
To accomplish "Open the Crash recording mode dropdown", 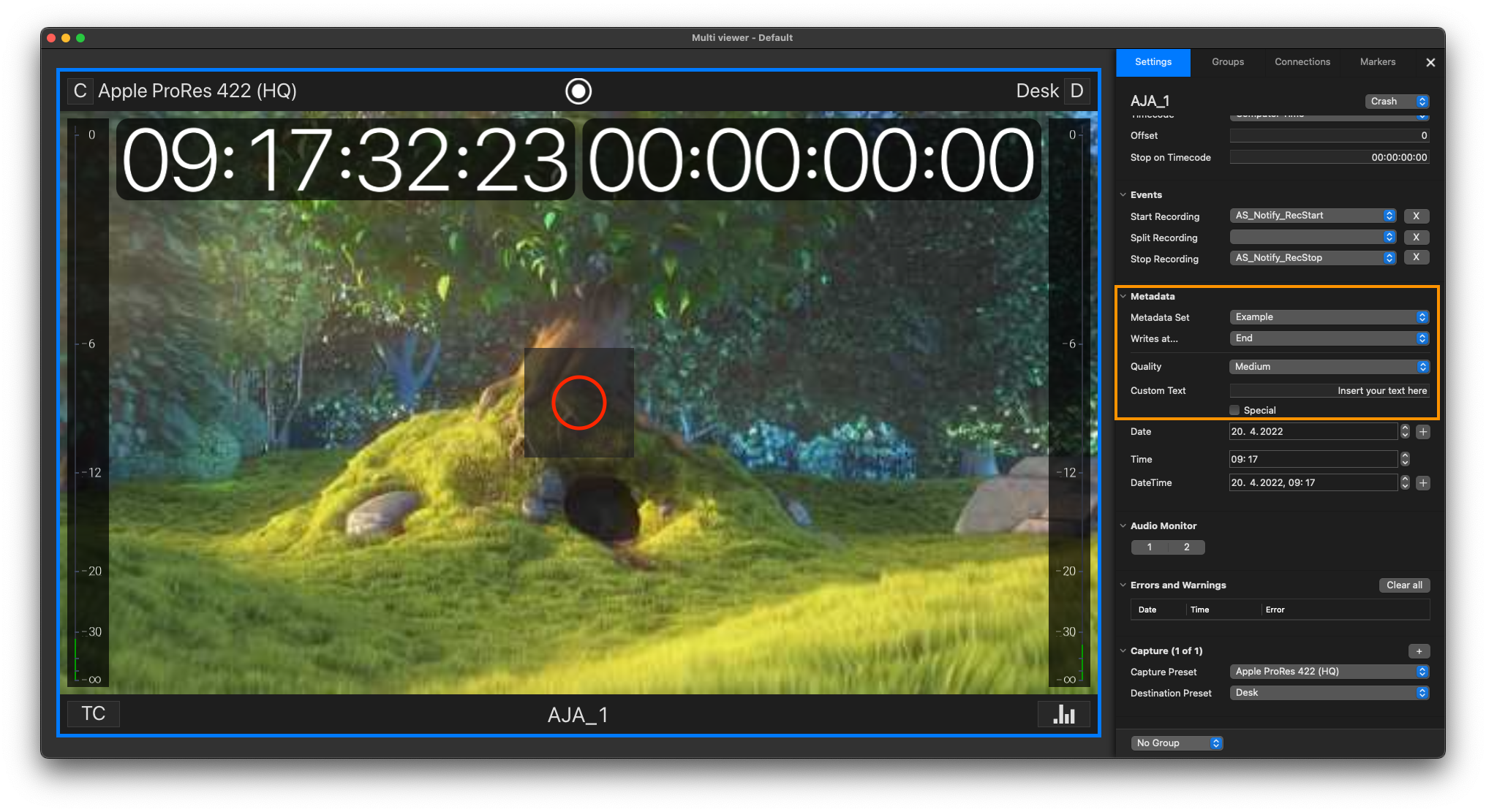I will tap(1397, 102).
